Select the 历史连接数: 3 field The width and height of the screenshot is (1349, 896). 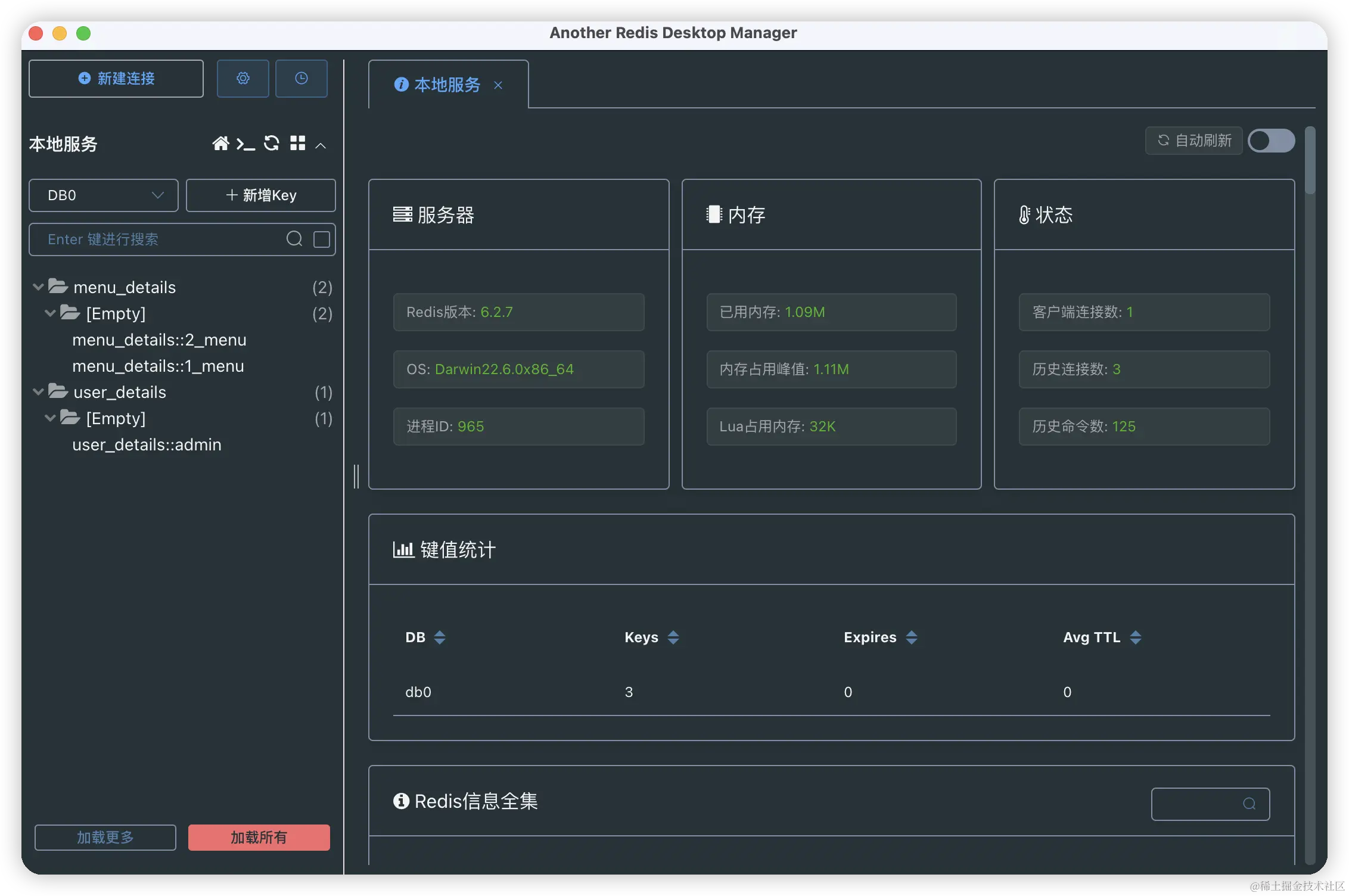pos(1144,369)
